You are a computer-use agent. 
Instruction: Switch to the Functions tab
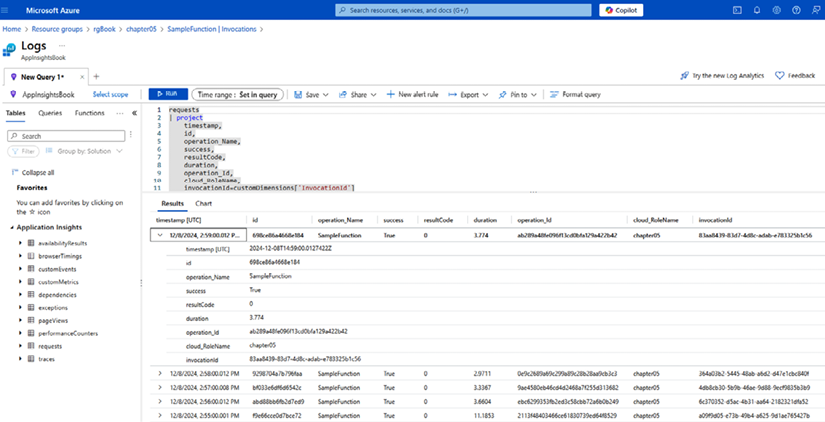pos(89,113)
